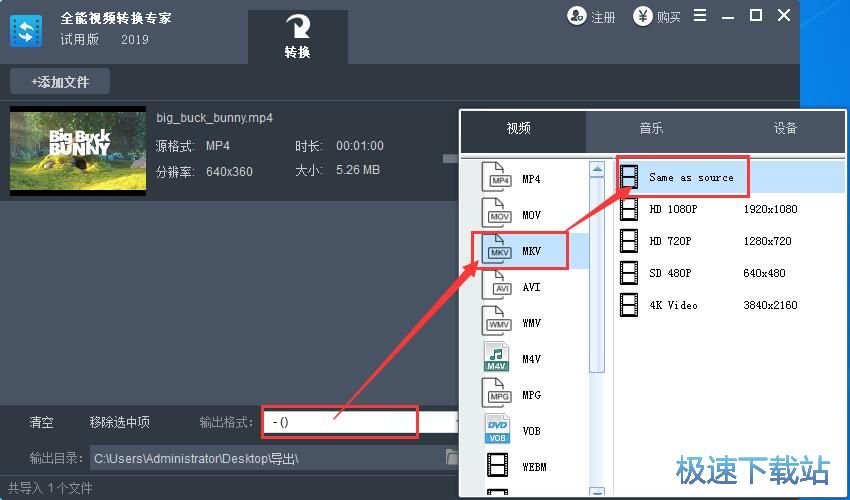Click the 1920x1080 resolution value
This screenshot has height=500, width=850.
point(770,209)
